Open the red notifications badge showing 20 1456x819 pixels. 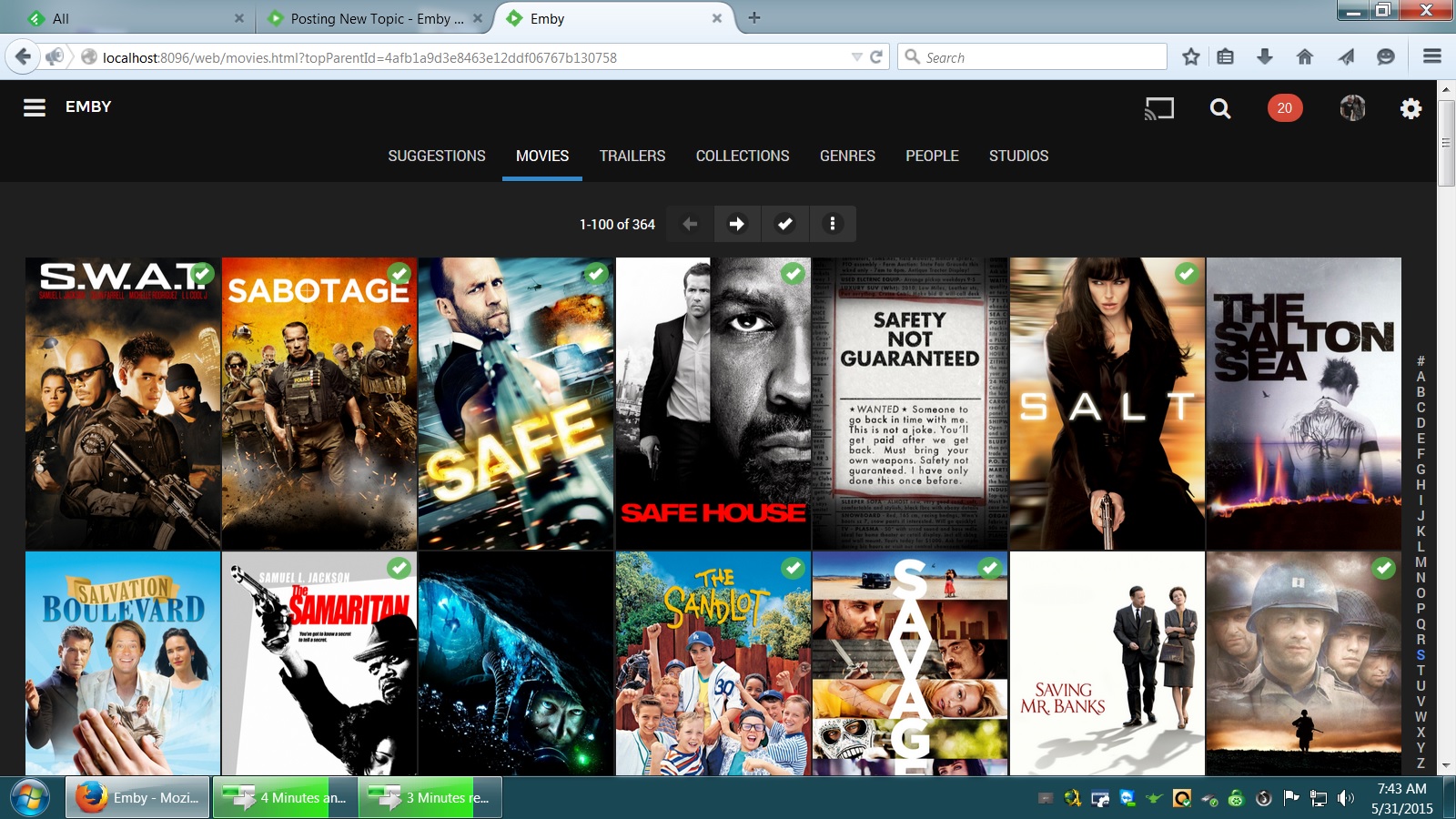1285,108
